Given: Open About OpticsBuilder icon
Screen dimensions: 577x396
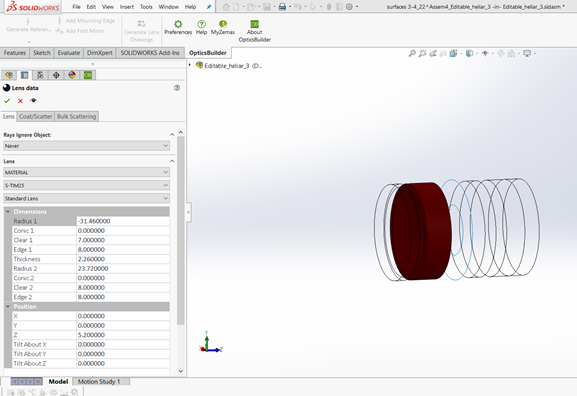Looking at the screenshot, I should point(254,24).
